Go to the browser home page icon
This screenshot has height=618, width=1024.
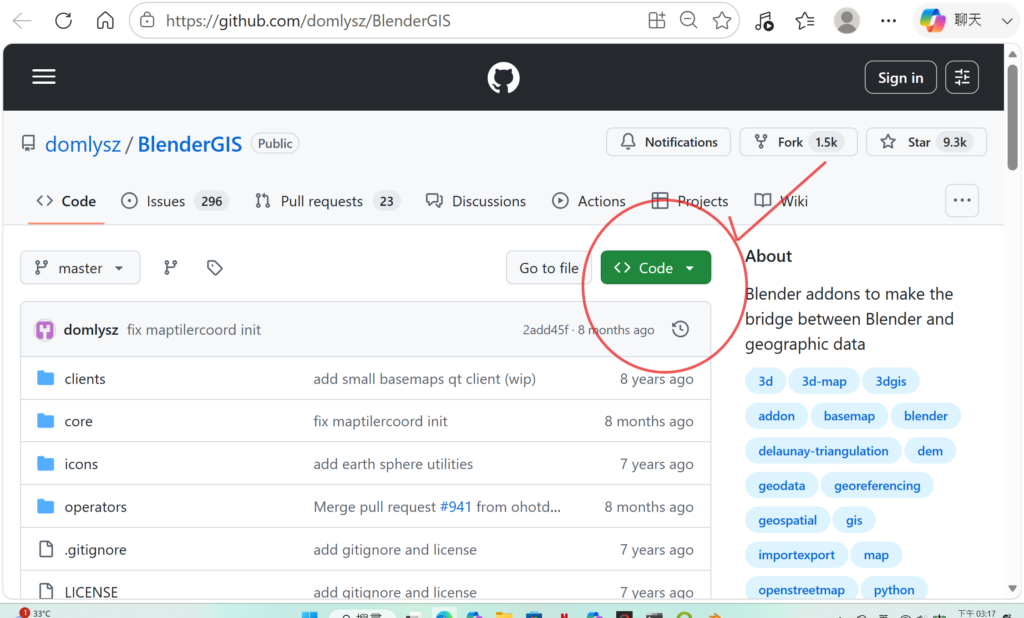click(x=105, y=21)
